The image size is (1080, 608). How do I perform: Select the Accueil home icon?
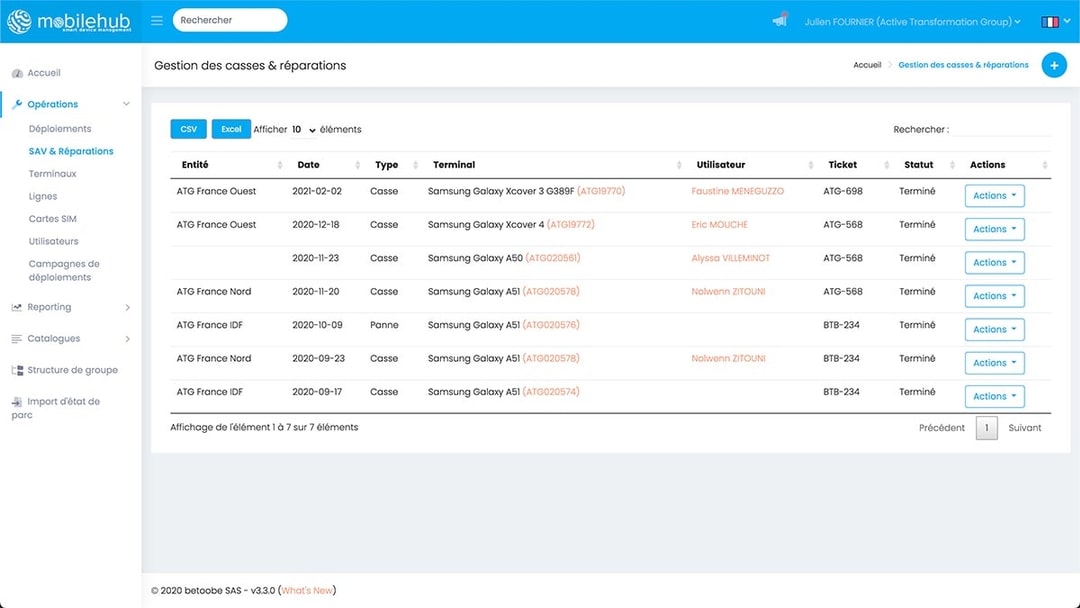[x=18, y=72]
